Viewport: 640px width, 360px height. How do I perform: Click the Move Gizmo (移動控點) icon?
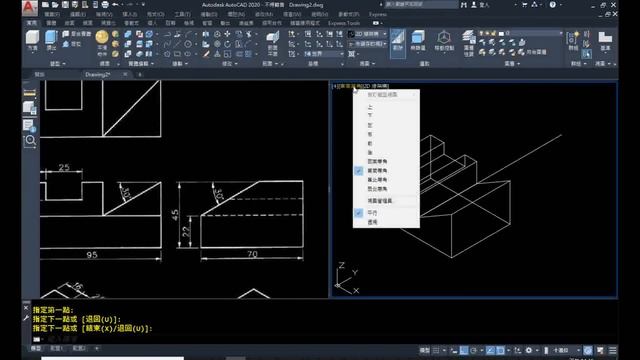coord(444,41)
